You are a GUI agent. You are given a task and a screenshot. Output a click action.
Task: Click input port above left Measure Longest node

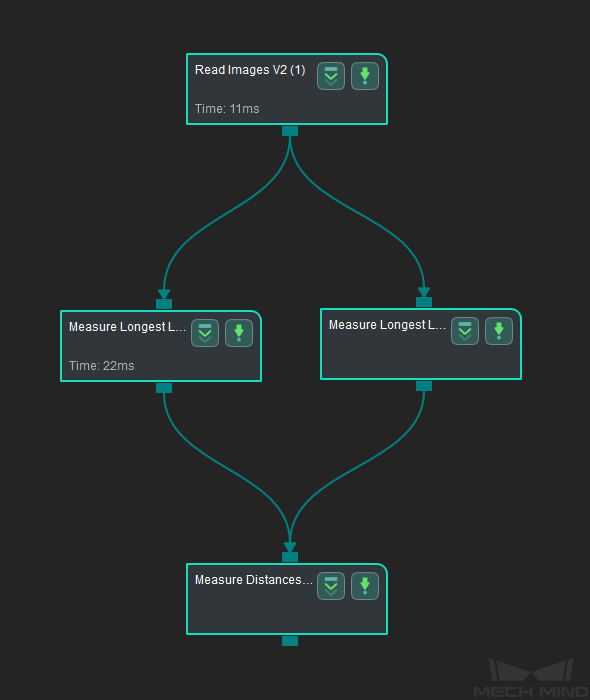[x=164, y=304]
